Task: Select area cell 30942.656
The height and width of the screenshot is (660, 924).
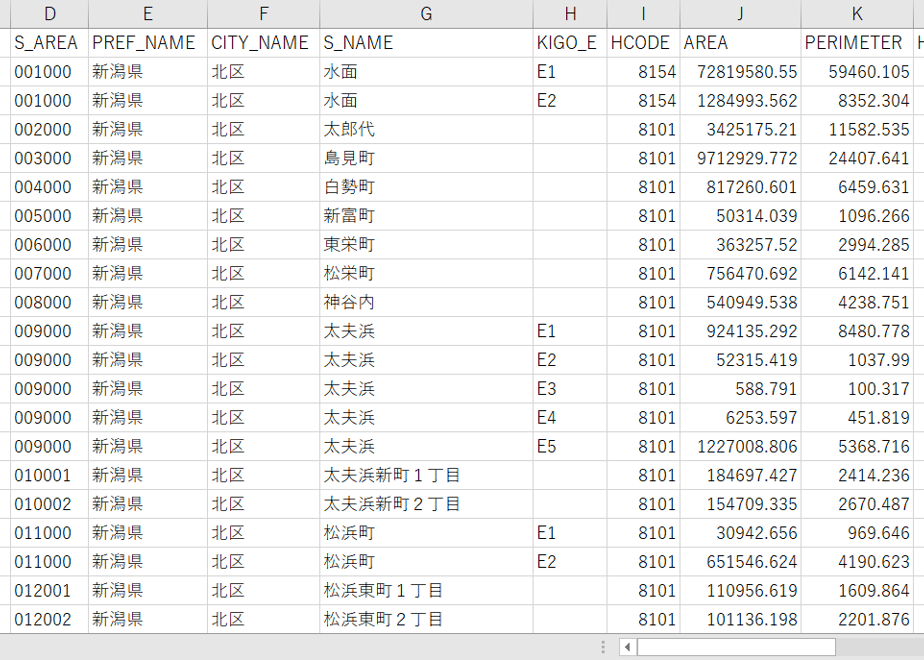Action: 740,533
